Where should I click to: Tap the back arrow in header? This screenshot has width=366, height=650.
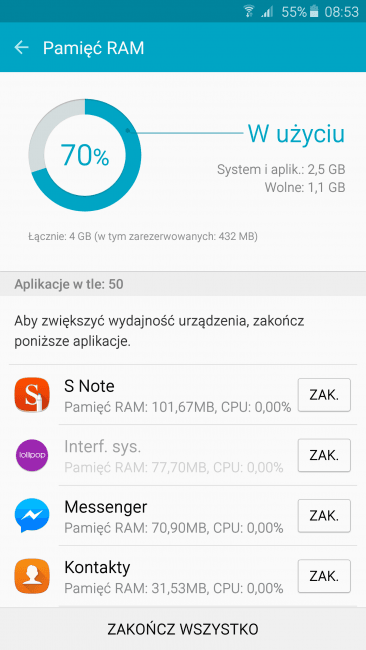pos(22,48)
